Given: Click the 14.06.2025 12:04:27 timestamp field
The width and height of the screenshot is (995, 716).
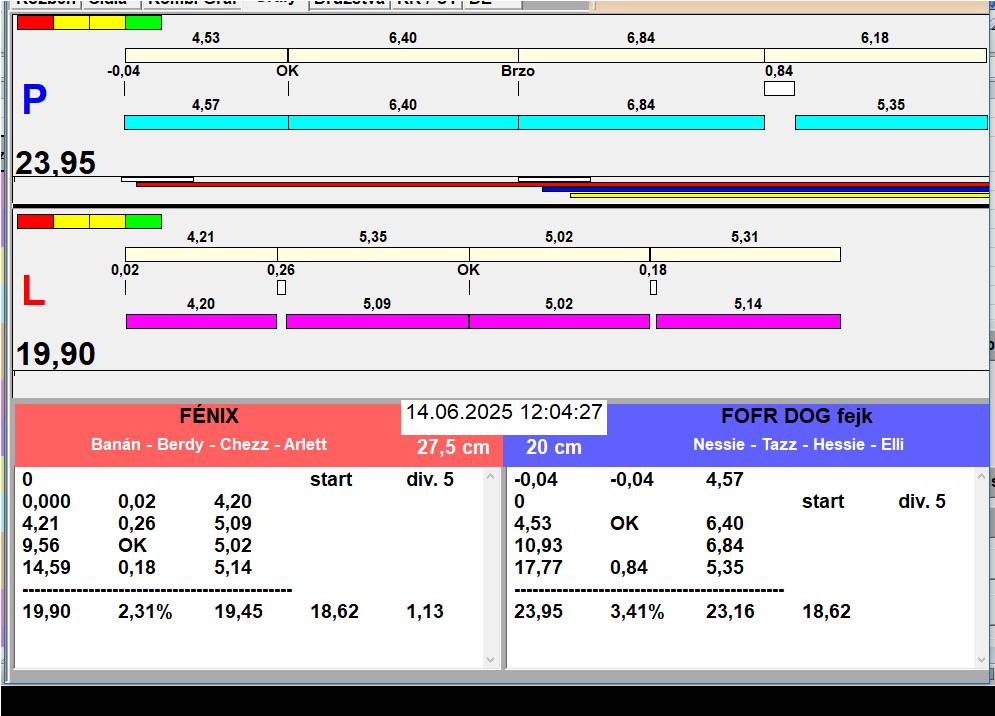Looking at the screenshot, I should click(x=504, y=412).
